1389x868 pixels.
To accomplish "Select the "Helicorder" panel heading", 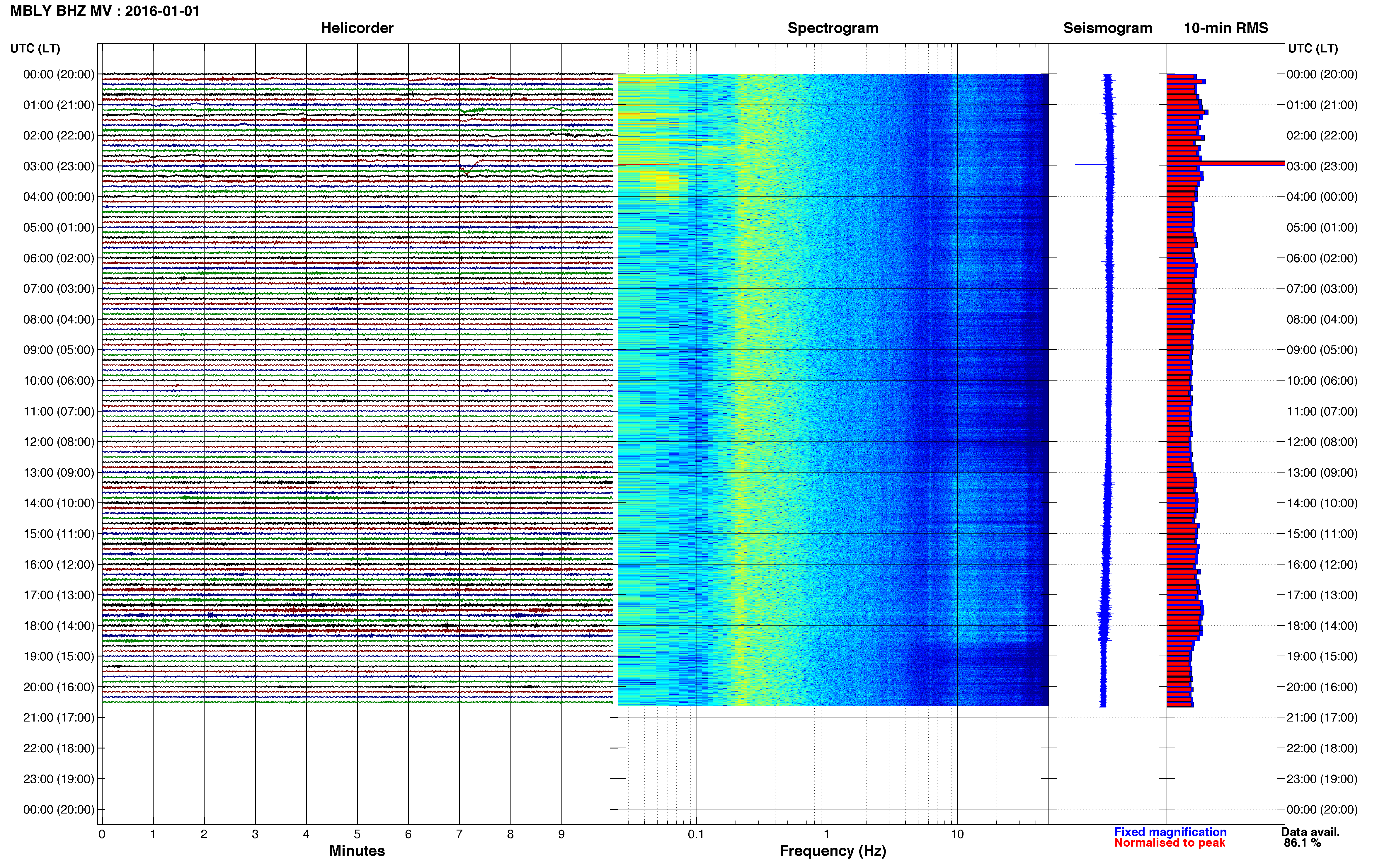I will pyautogui.click(x=357, y=28).
